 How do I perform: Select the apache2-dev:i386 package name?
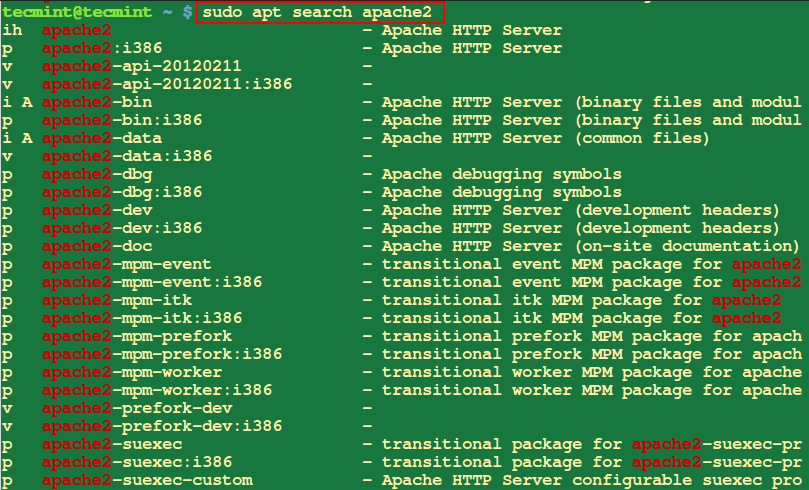(122, 228)
